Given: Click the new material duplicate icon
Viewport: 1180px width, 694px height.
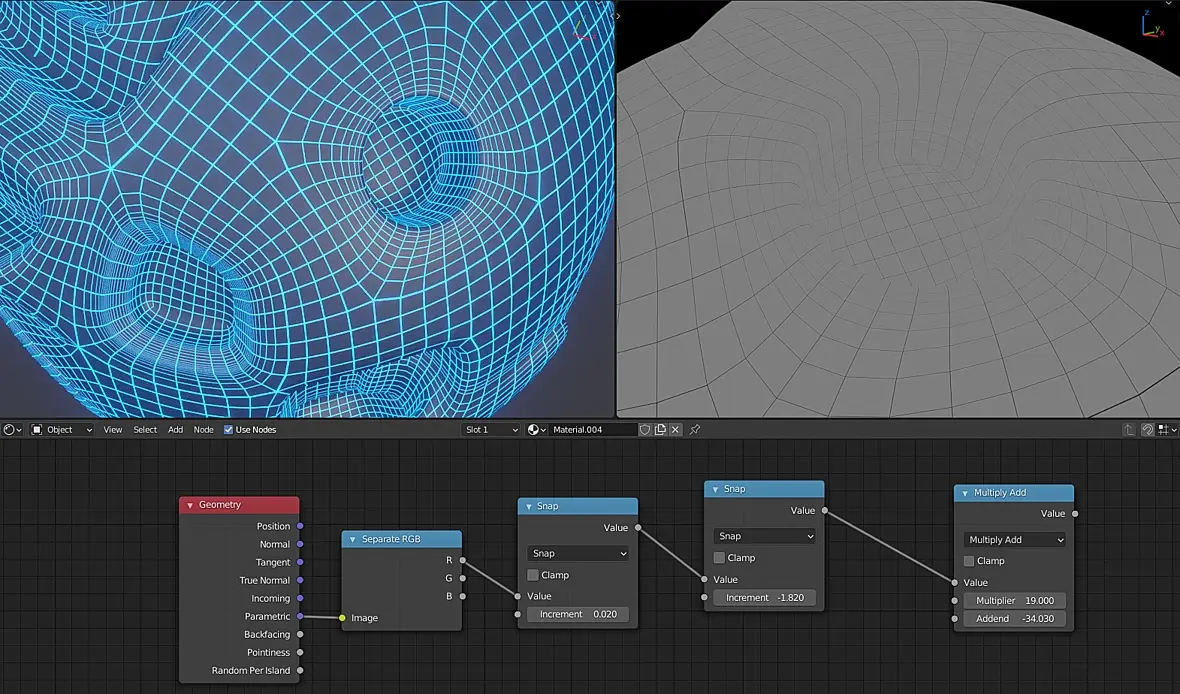Looking at the screenshot, I should point(660,429).
